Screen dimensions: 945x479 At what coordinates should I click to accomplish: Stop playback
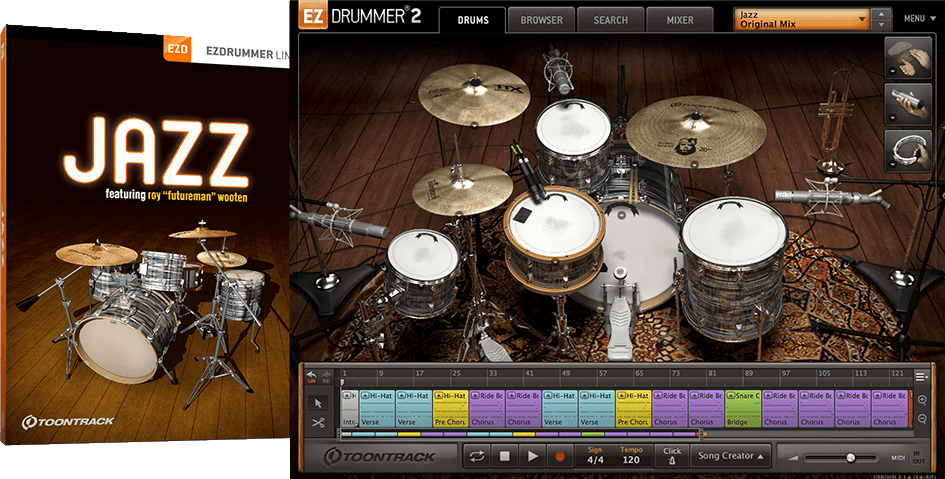(504, 456)
